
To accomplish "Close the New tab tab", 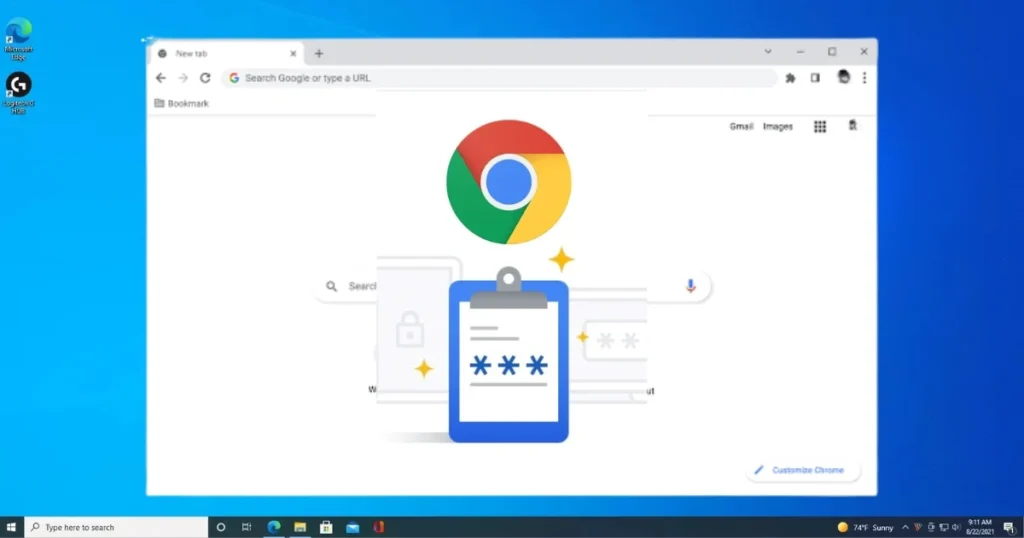I will click(293, 54).
